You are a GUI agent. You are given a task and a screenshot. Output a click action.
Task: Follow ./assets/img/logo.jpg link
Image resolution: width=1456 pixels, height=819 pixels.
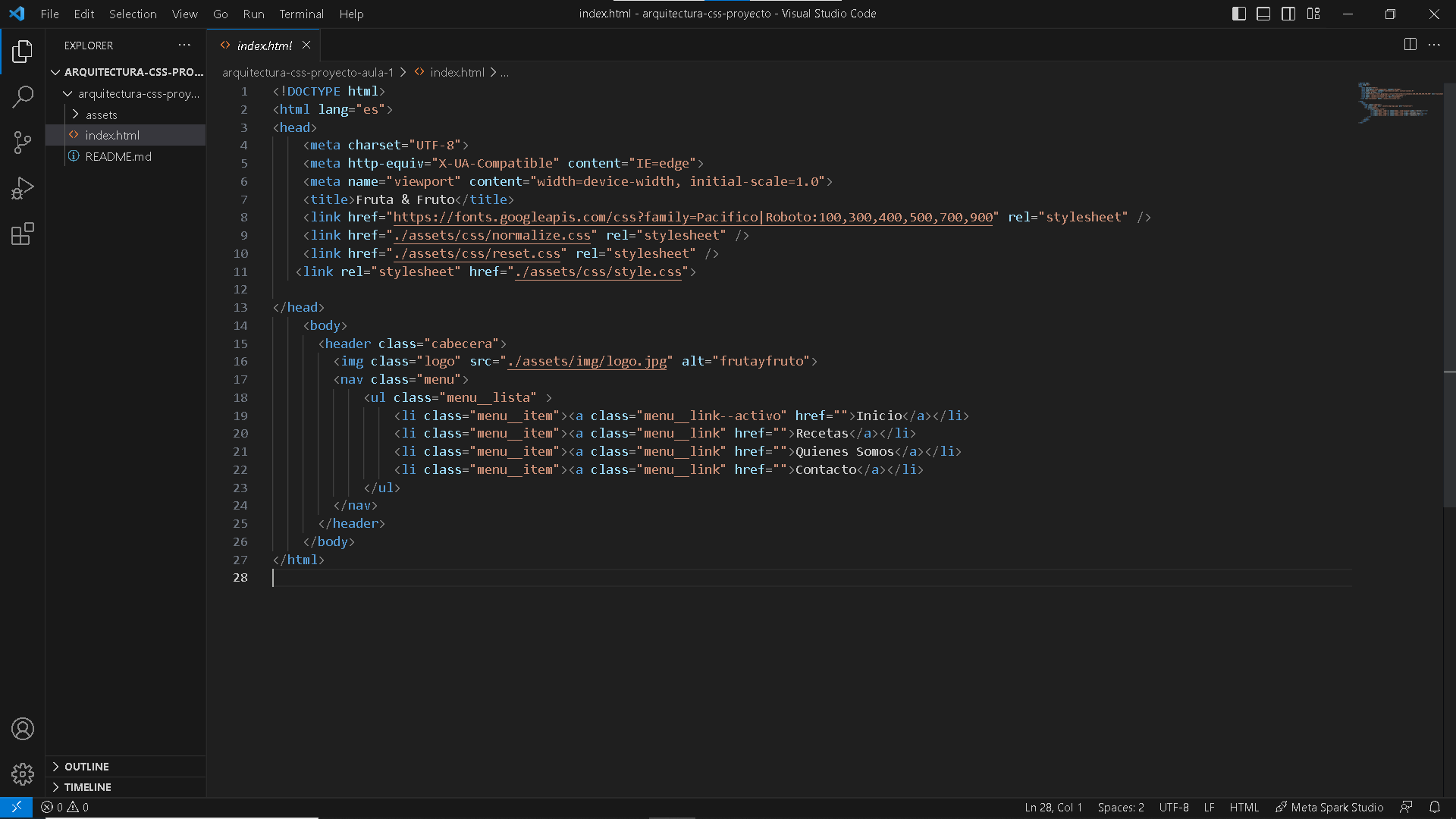[x=587, y=362]
